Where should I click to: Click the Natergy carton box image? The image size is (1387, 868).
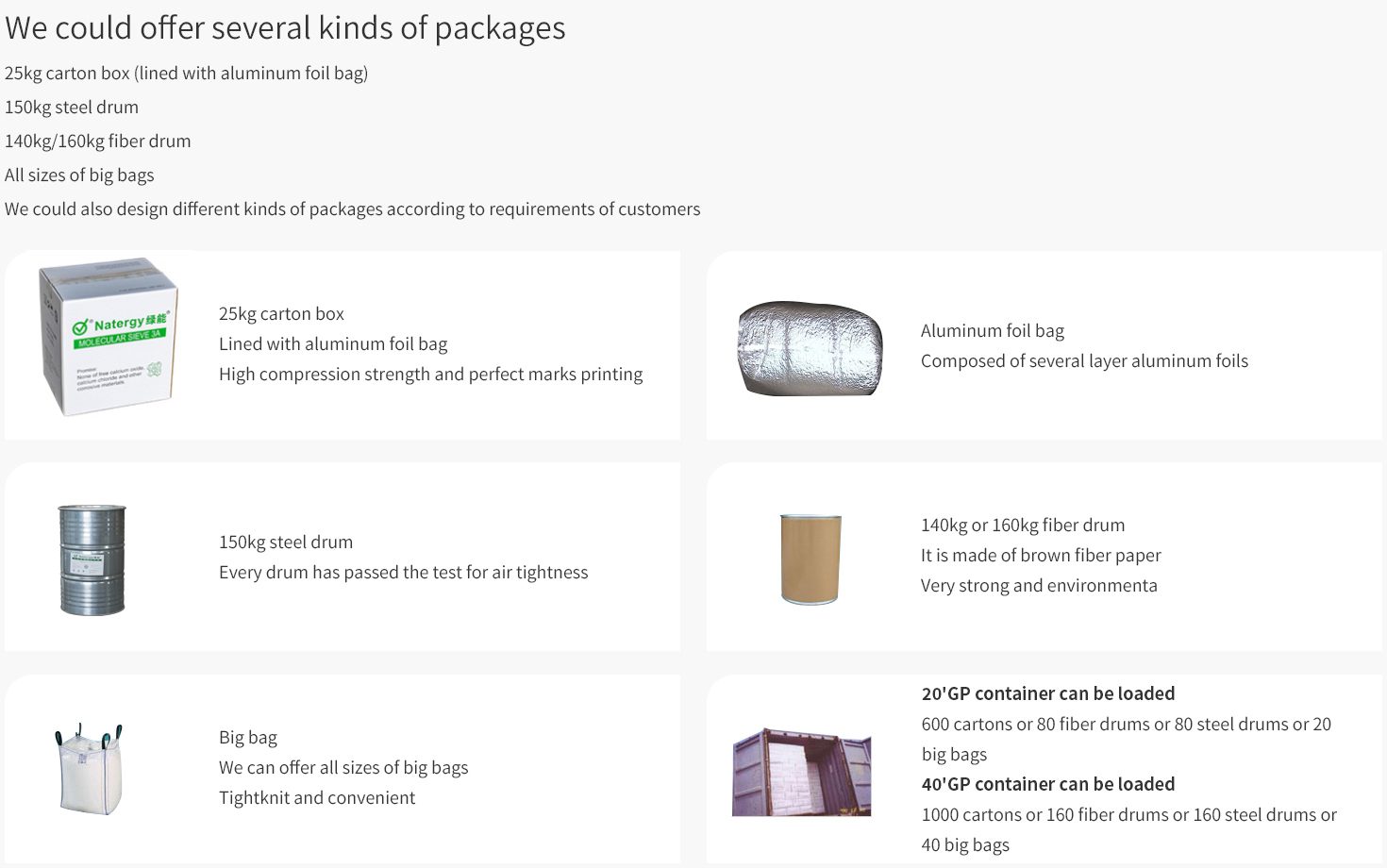point(109,337)
